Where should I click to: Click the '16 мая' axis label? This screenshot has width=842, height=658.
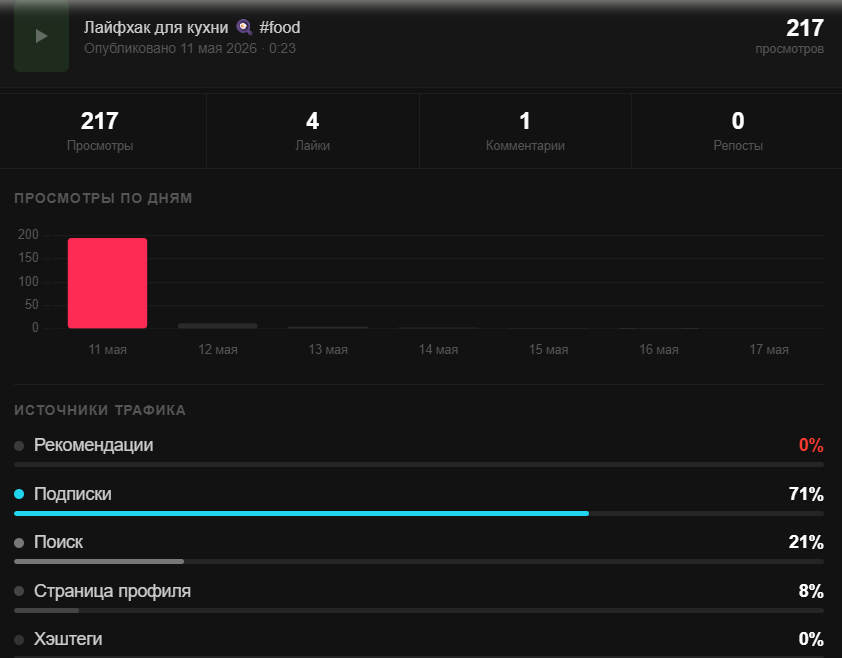659,350
